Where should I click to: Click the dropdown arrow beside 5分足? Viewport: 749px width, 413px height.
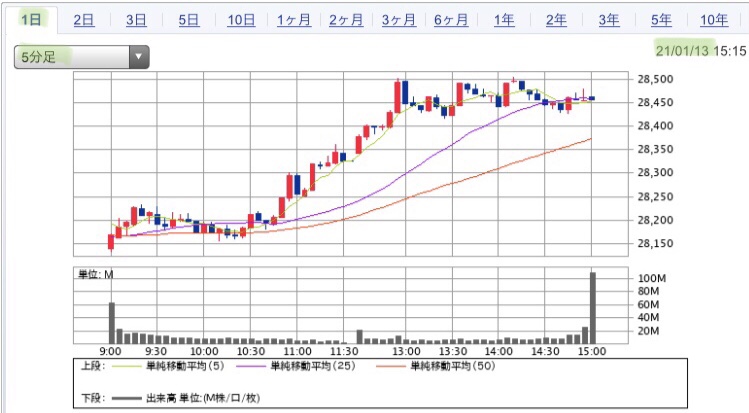pos(139,57)
